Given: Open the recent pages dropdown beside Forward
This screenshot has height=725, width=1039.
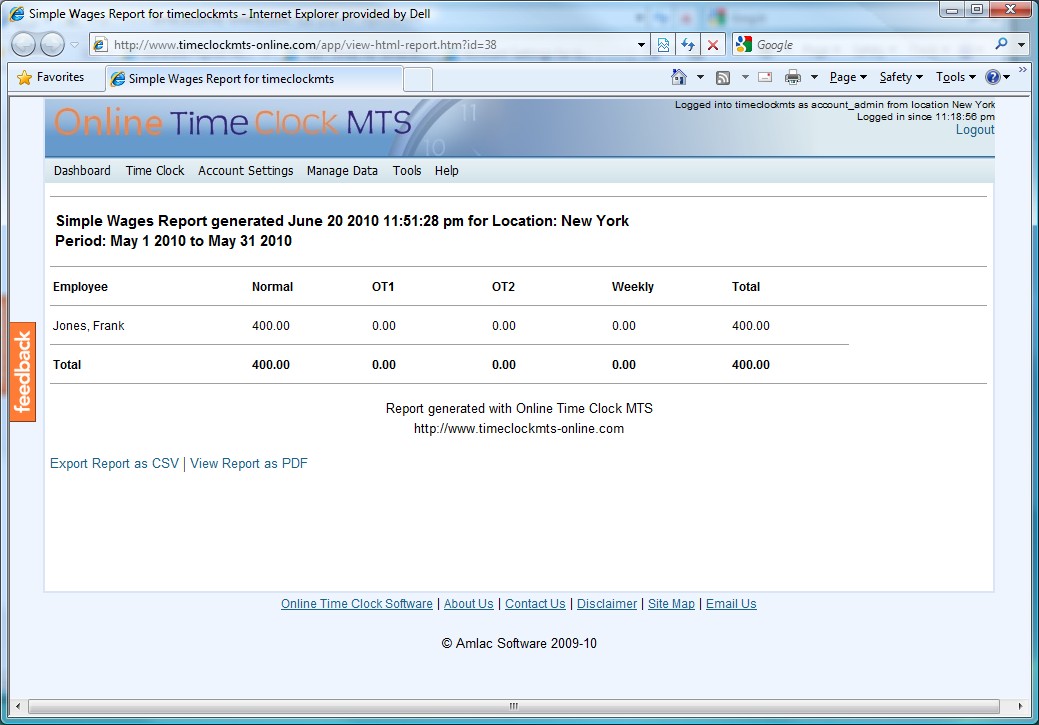Looking at the screenshot, I should coord(74,45).
